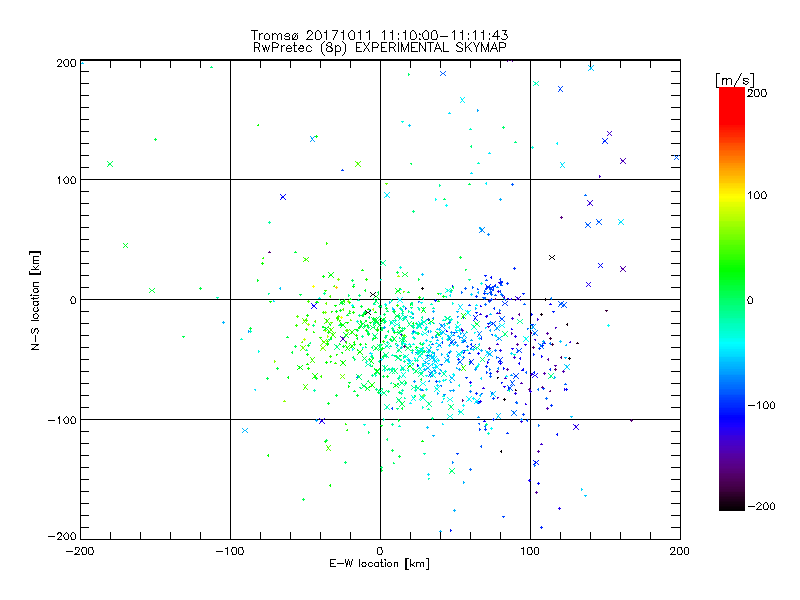Click the plot title "Tromsø 20171011 11:10:00-11:11:43"

(x=380, y=35)
